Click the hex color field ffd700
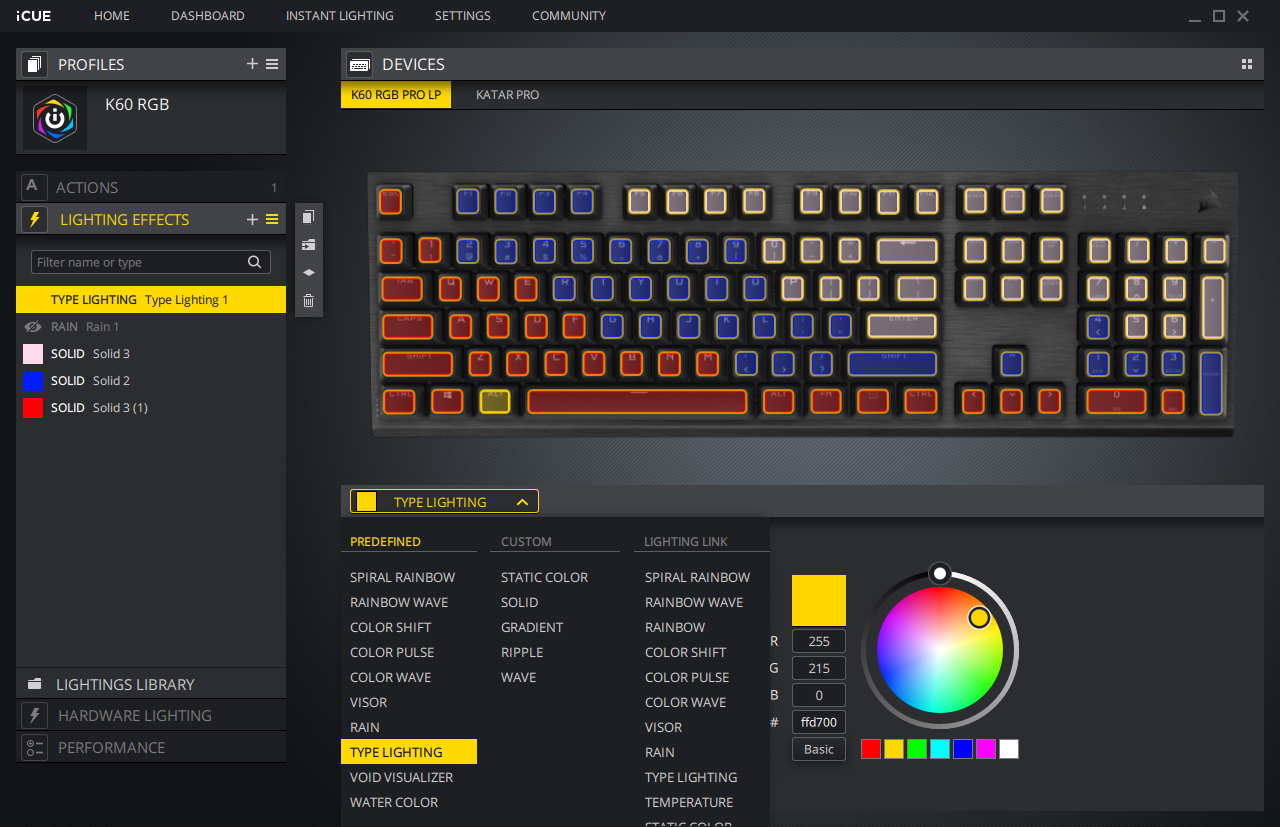 point(819,722)
